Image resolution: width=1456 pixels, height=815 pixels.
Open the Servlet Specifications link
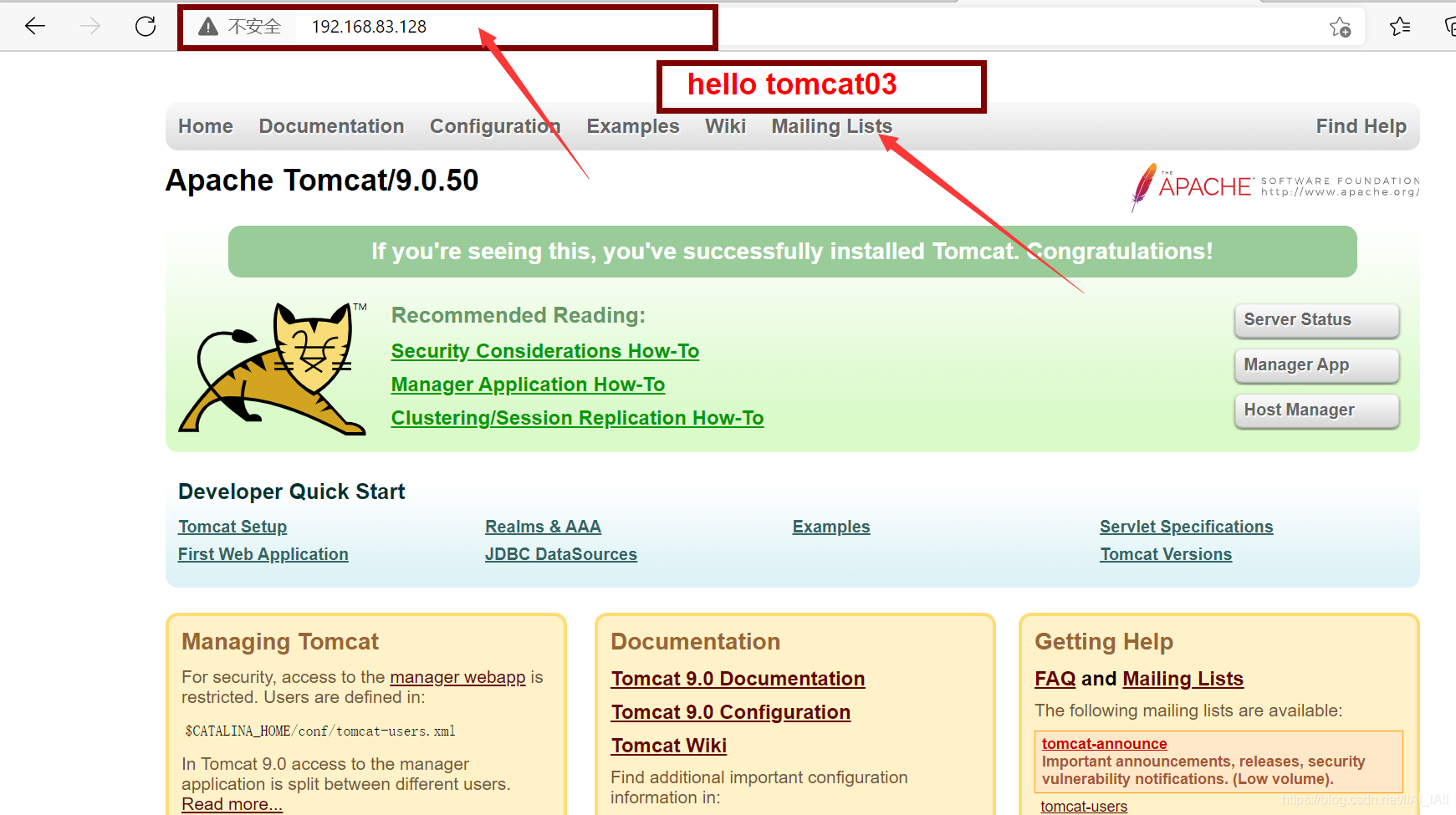coord(1186,527)
